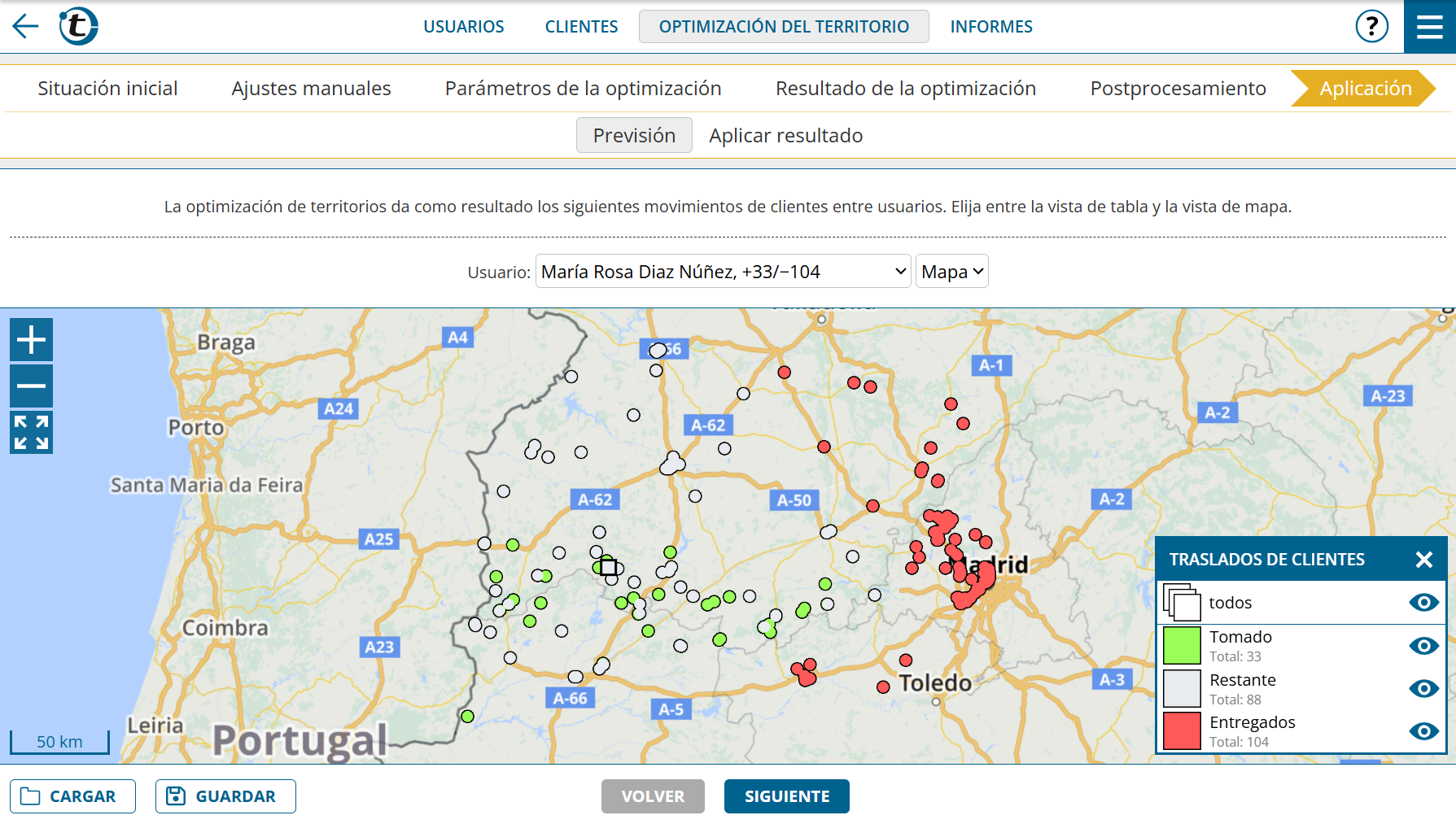Click the red Entregados color swatch
Viewport: 1456px width, 824px height.
pyautogui.click(x=1182, y=731)
